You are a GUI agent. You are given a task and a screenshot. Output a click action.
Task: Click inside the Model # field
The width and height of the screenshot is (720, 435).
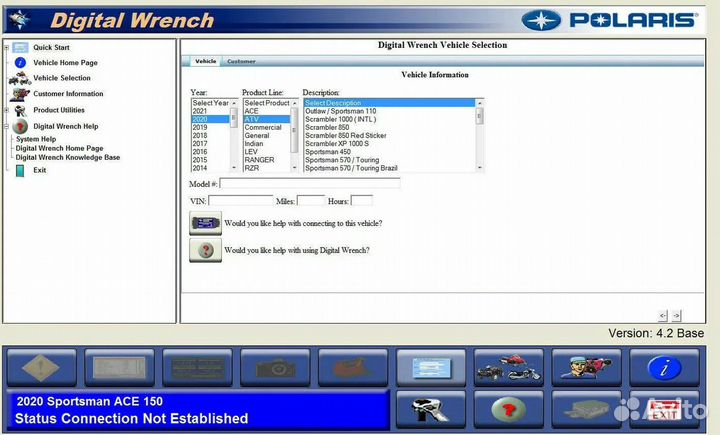[309, 184]
